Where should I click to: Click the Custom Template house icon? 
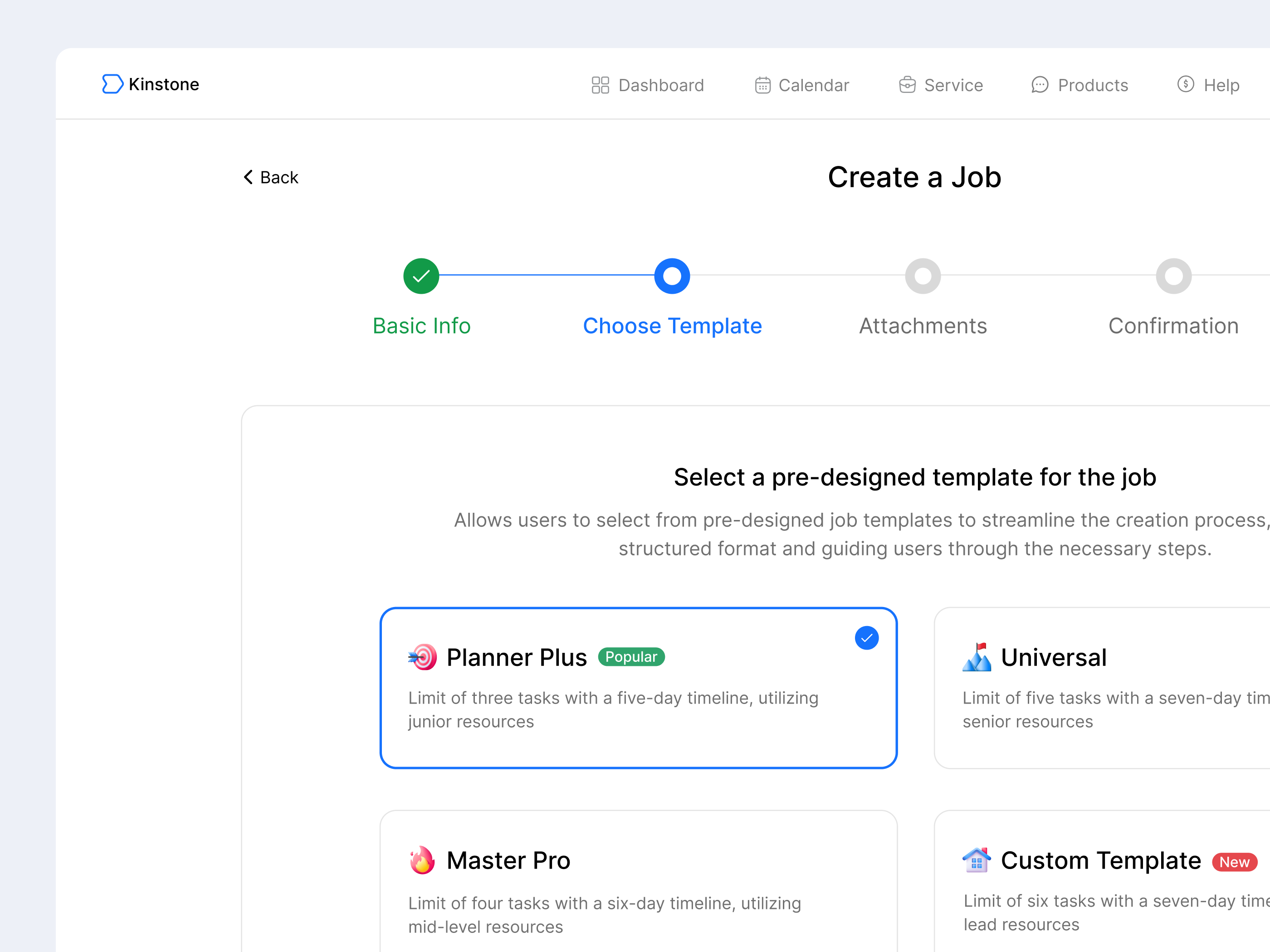point(977,860)
